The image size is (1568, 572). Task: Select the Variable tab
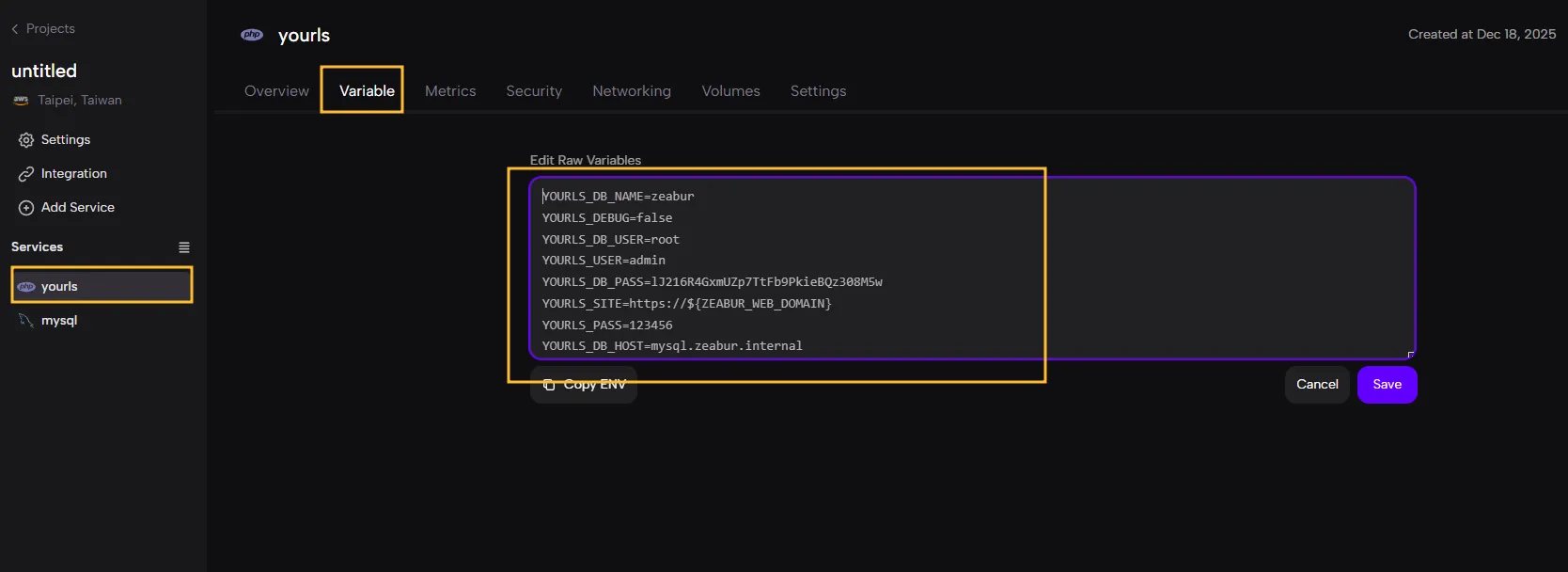coord(367,91)
